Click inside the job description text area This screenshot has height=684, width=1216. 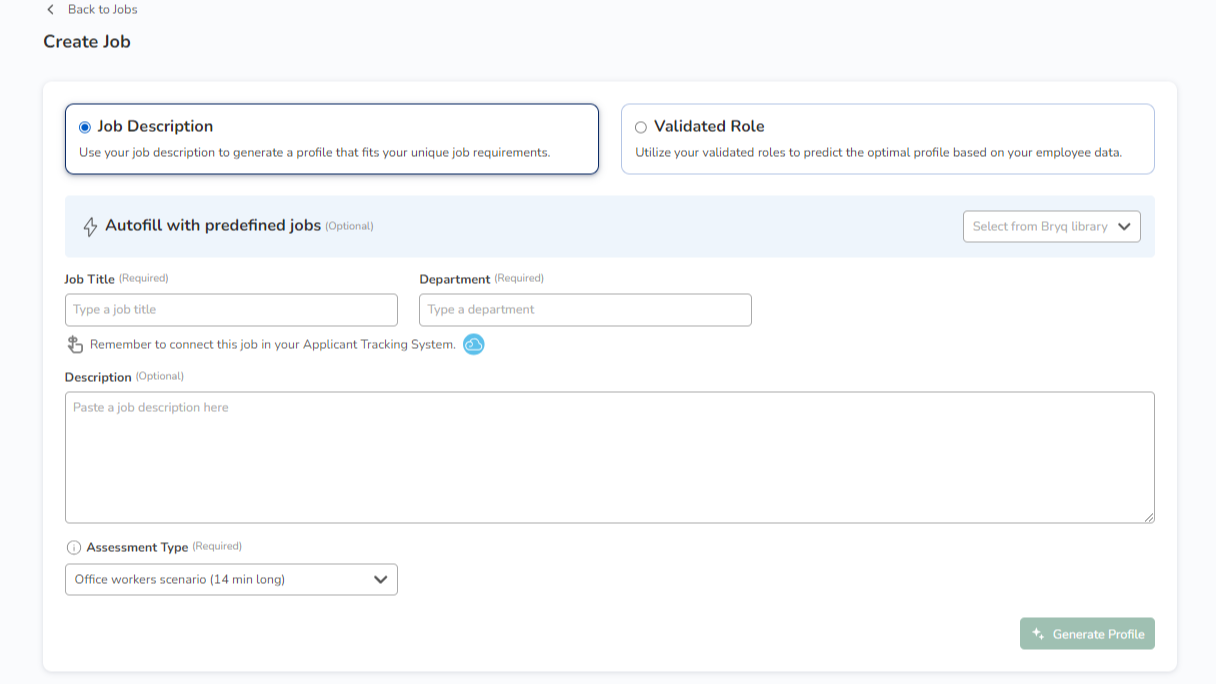point(609,457)
